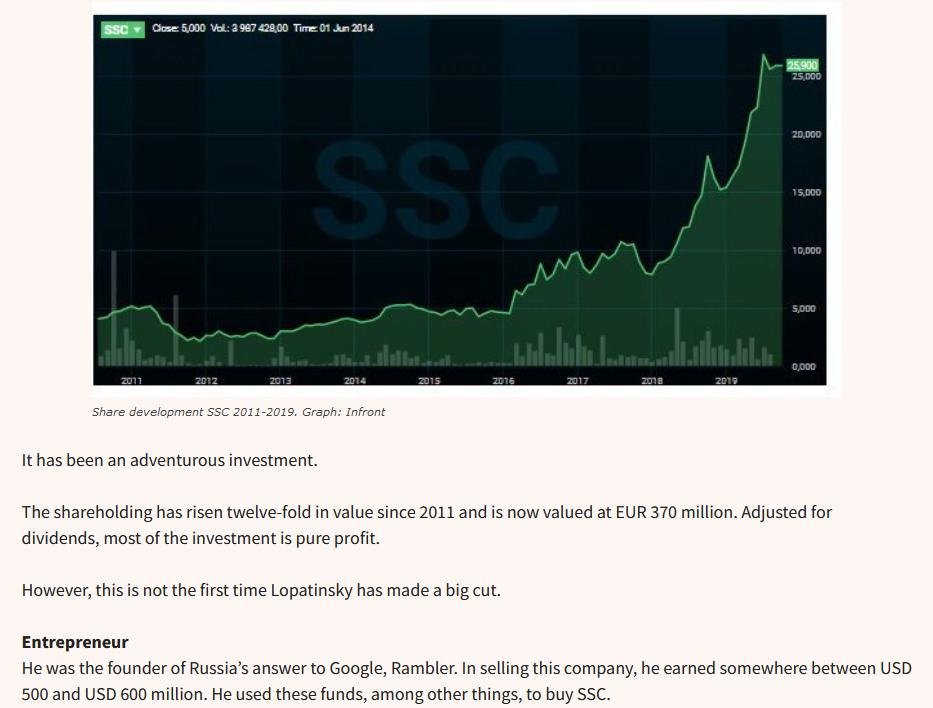Click the "It has been an adventurous investment" sentence

[169, 461]
